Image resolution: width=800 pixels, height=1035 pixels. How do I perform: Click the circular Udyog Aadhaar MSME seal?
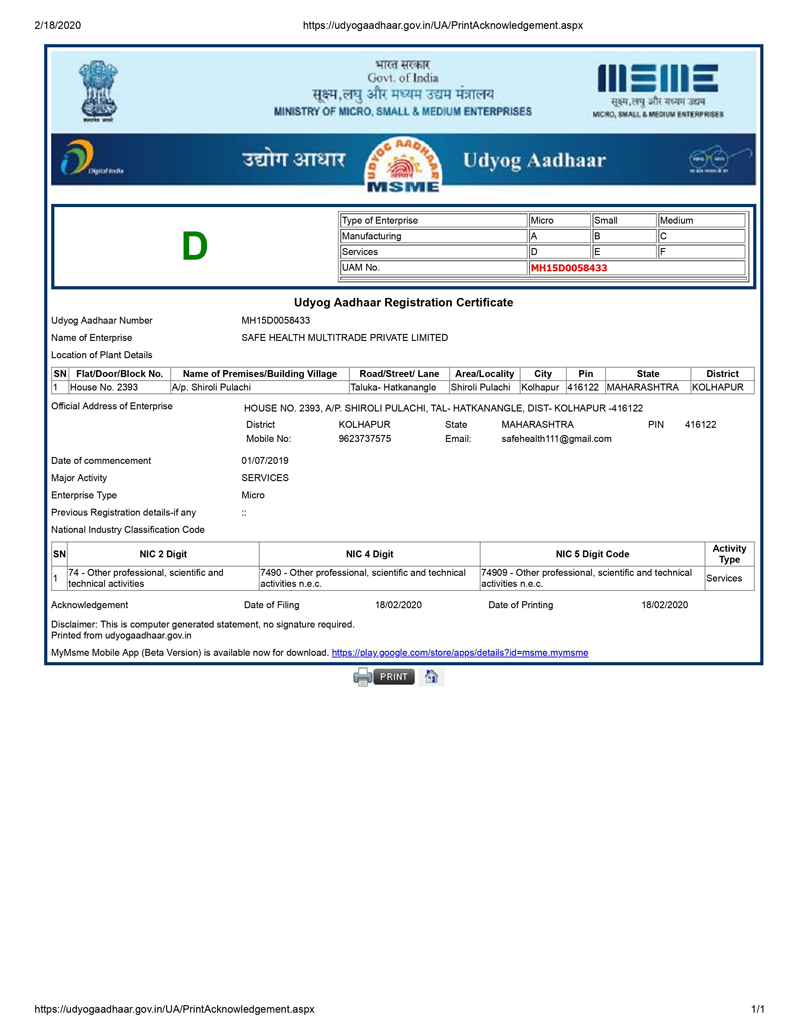[403, 165]
